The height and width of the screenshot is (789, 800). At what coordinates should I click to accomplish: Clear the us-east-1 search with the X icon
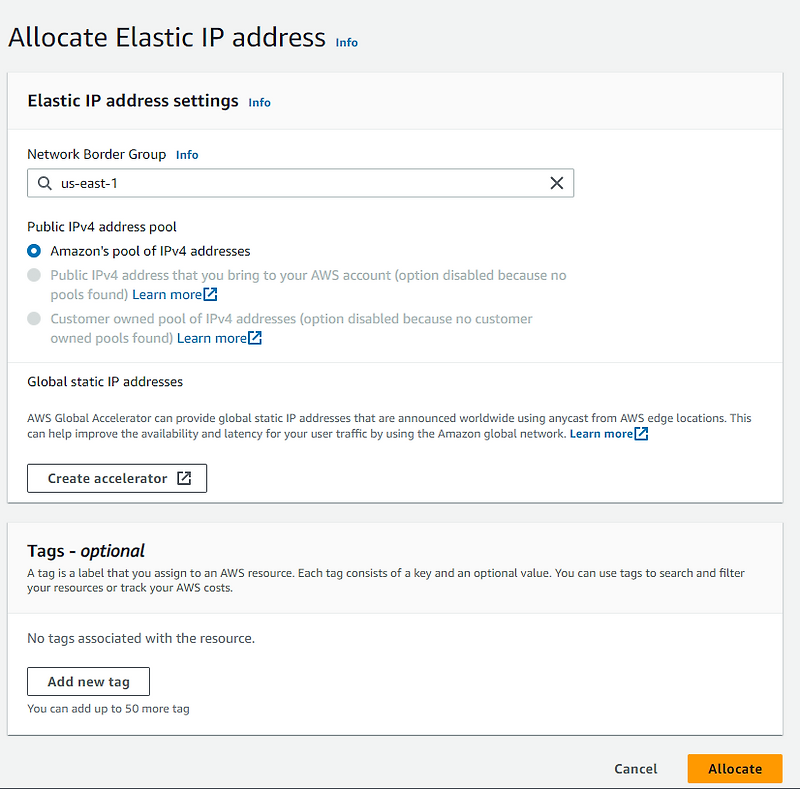tap(557, 183)
